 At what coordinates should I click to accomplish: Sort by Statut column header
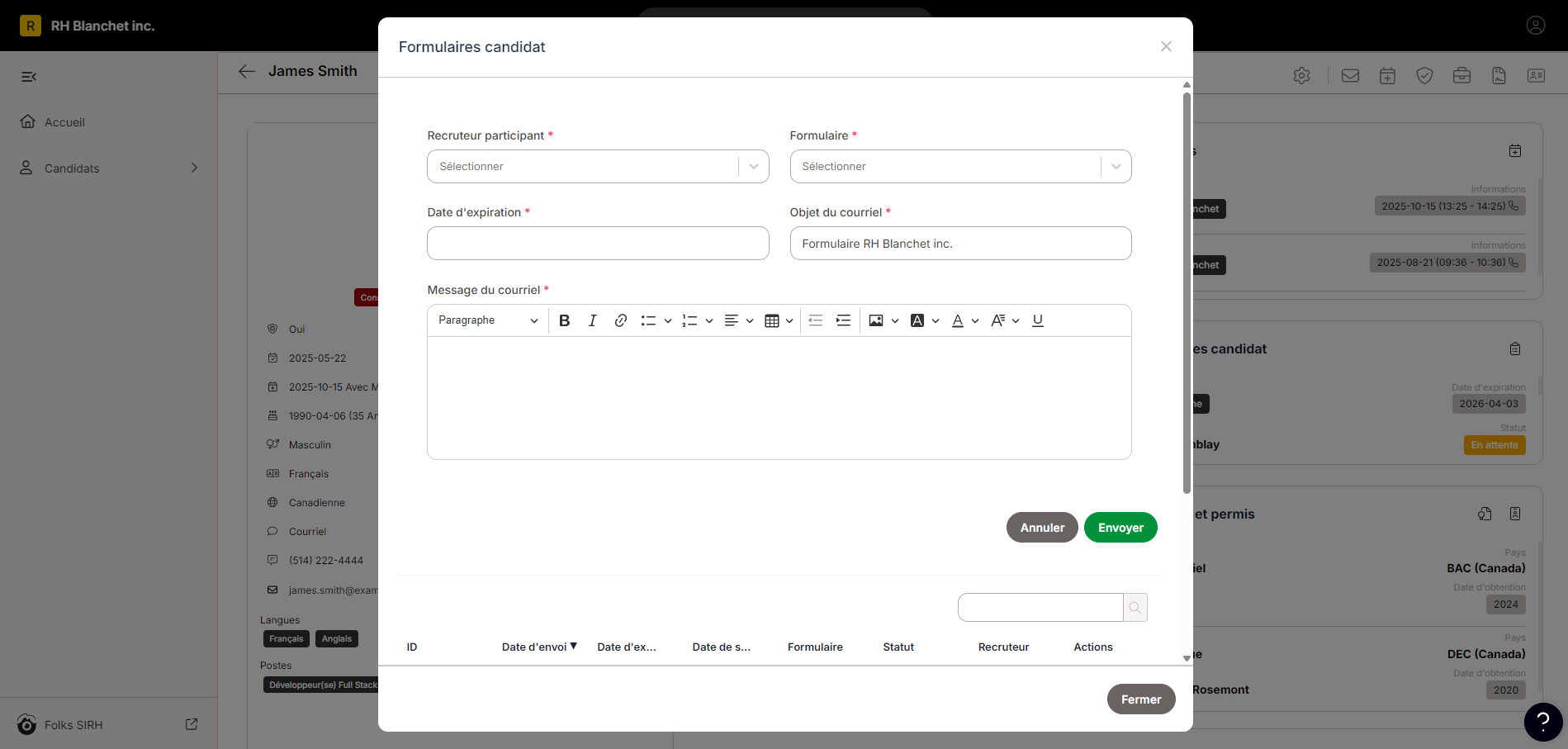pos(898,647)
